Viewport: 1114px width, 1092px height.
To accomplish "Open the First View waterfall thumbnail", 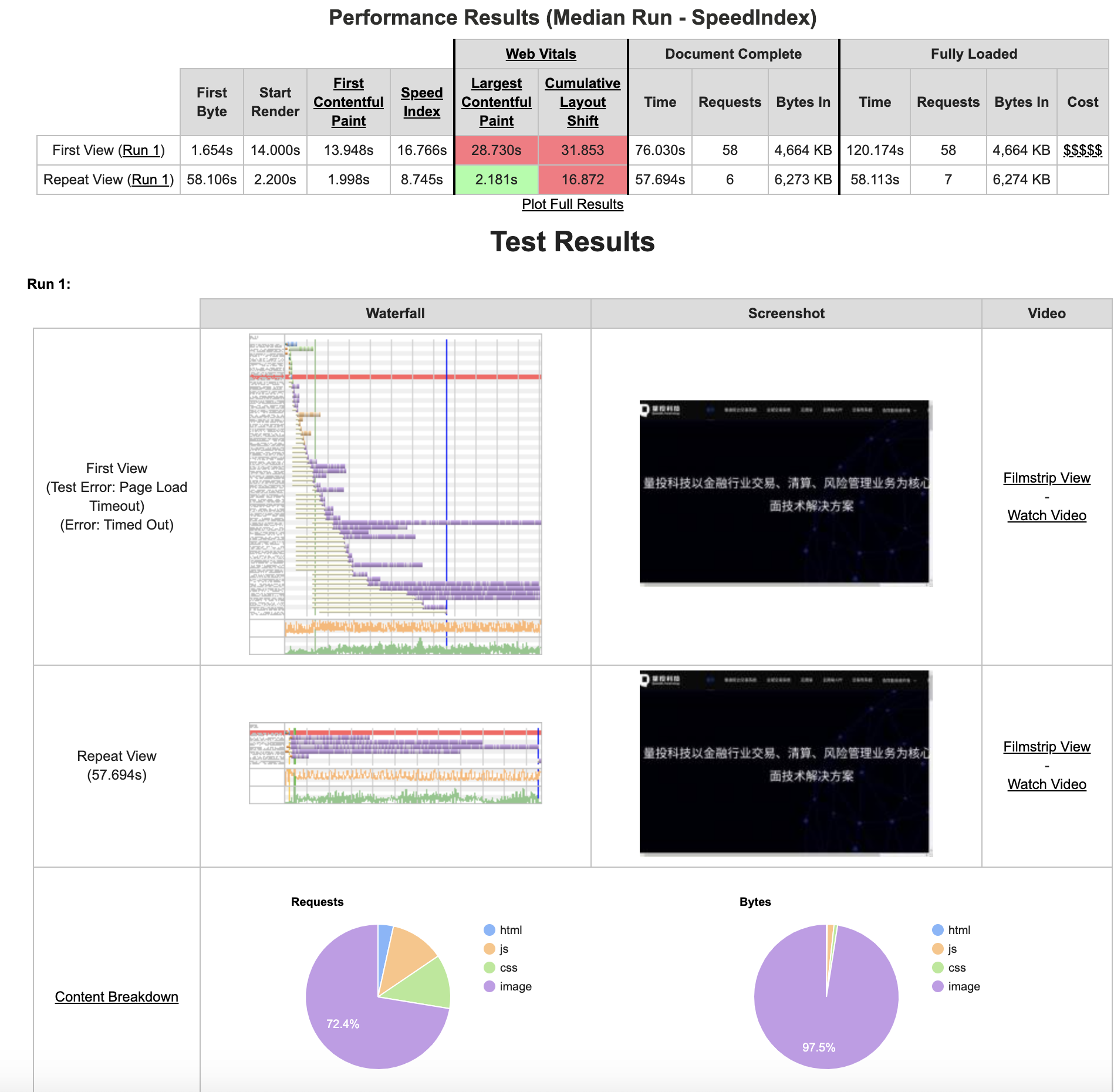I will 395,494.
